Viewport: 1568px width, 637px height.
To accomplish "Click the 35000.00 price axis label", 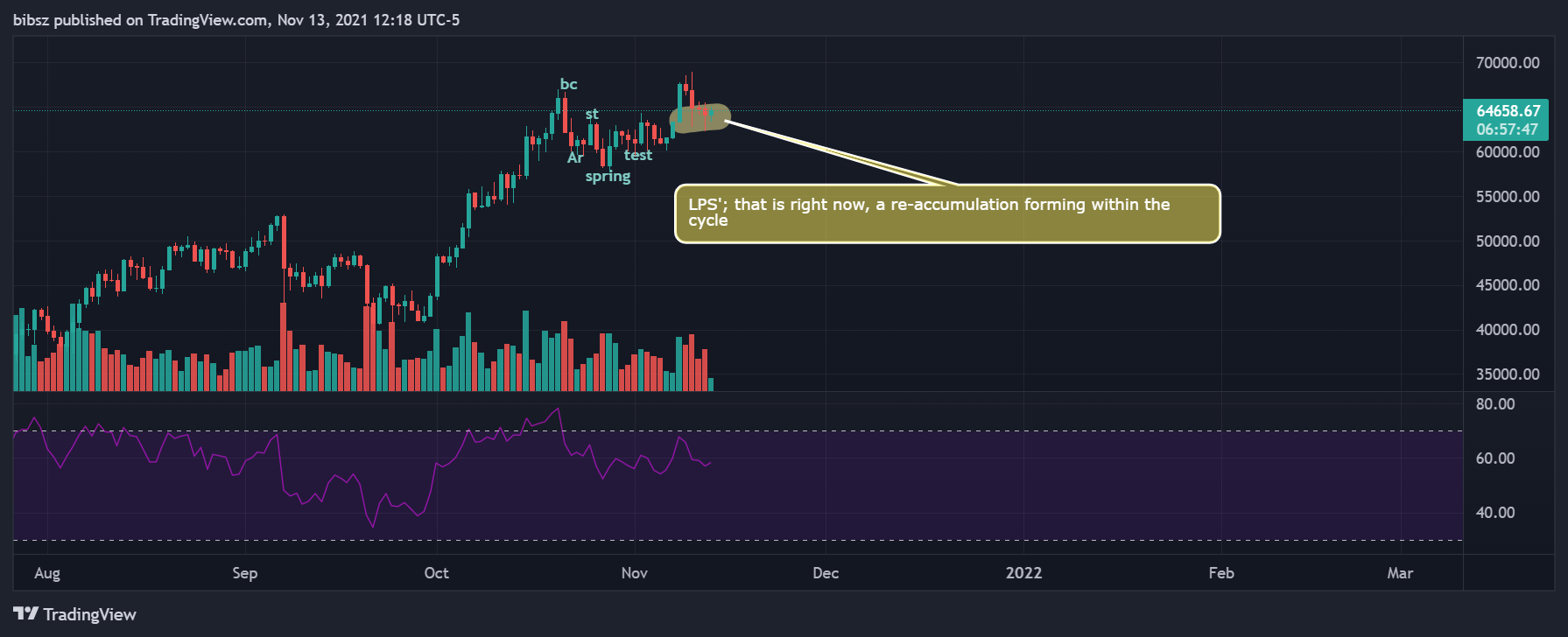I will 1508,374.
